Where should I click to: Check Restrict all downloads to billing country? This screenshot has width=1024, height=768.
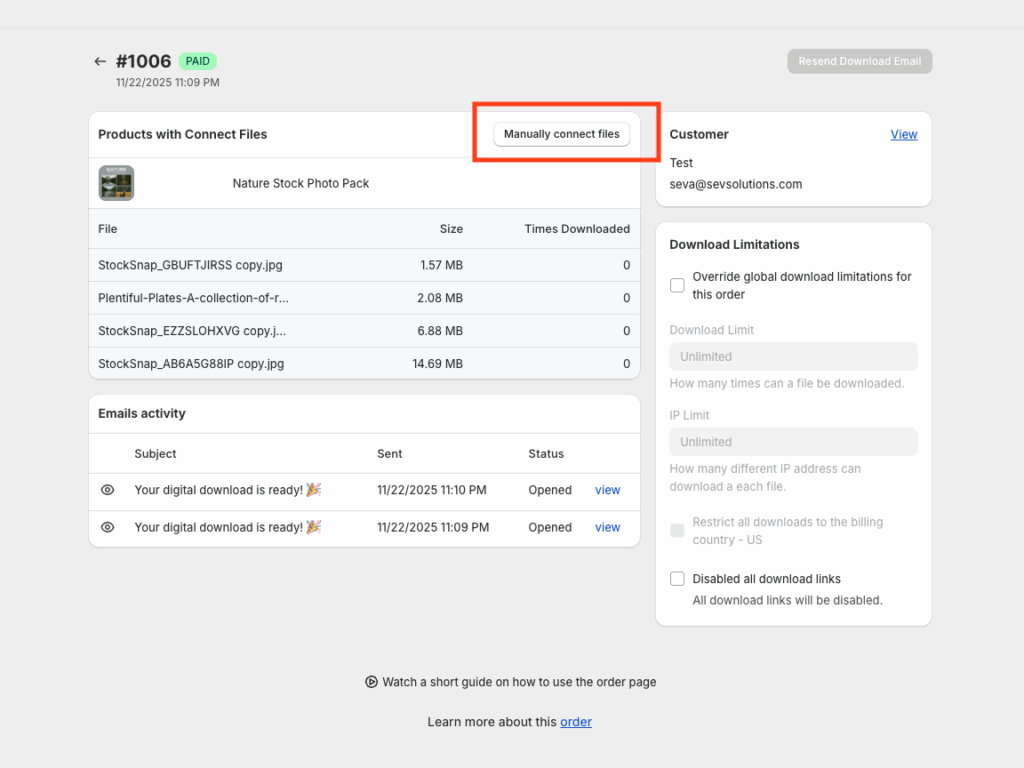point(677,531)
